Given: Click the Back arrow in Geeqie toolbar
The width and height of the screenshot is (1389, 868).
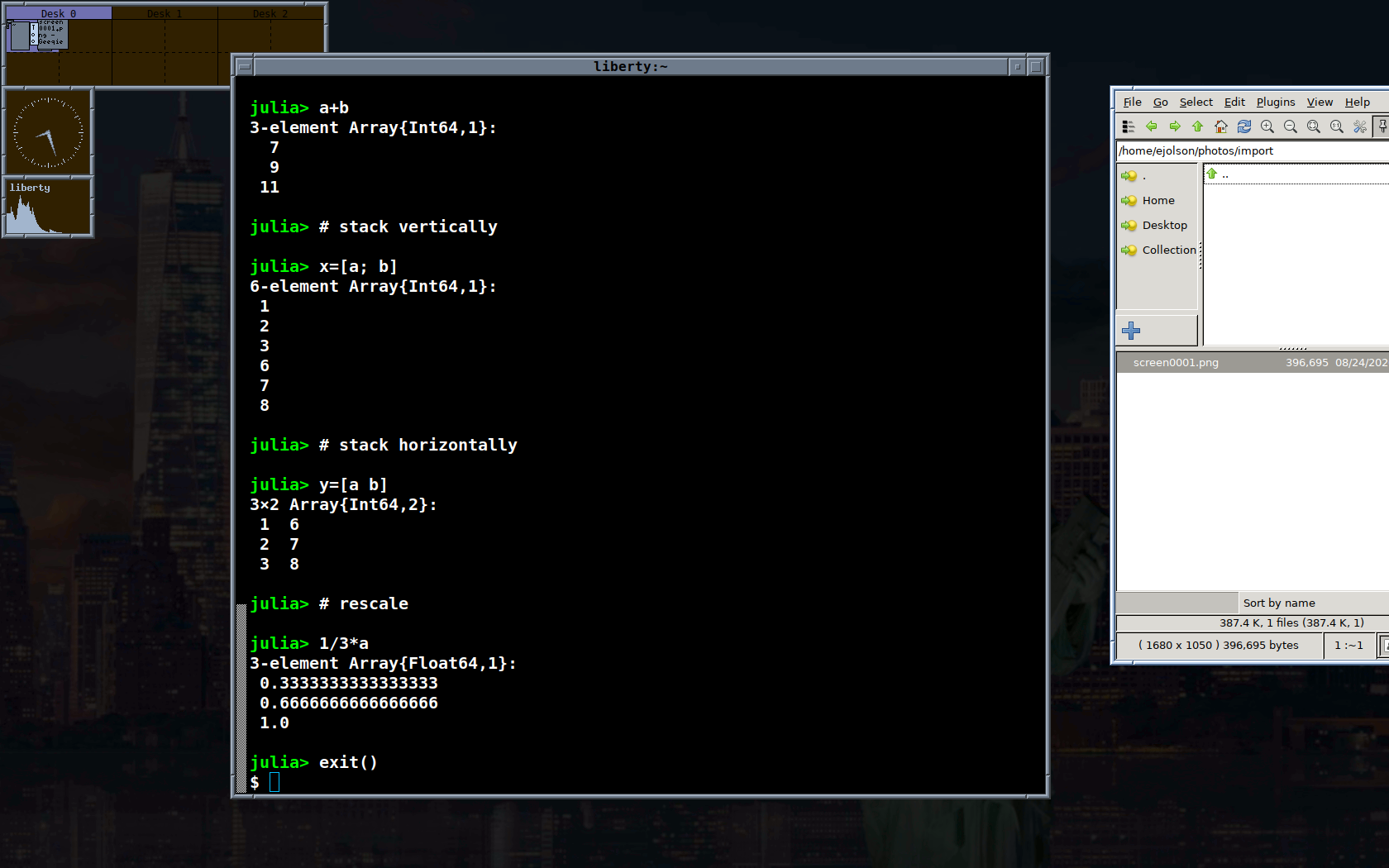Looking at the screenshot, I should (x=1151, y=126).
